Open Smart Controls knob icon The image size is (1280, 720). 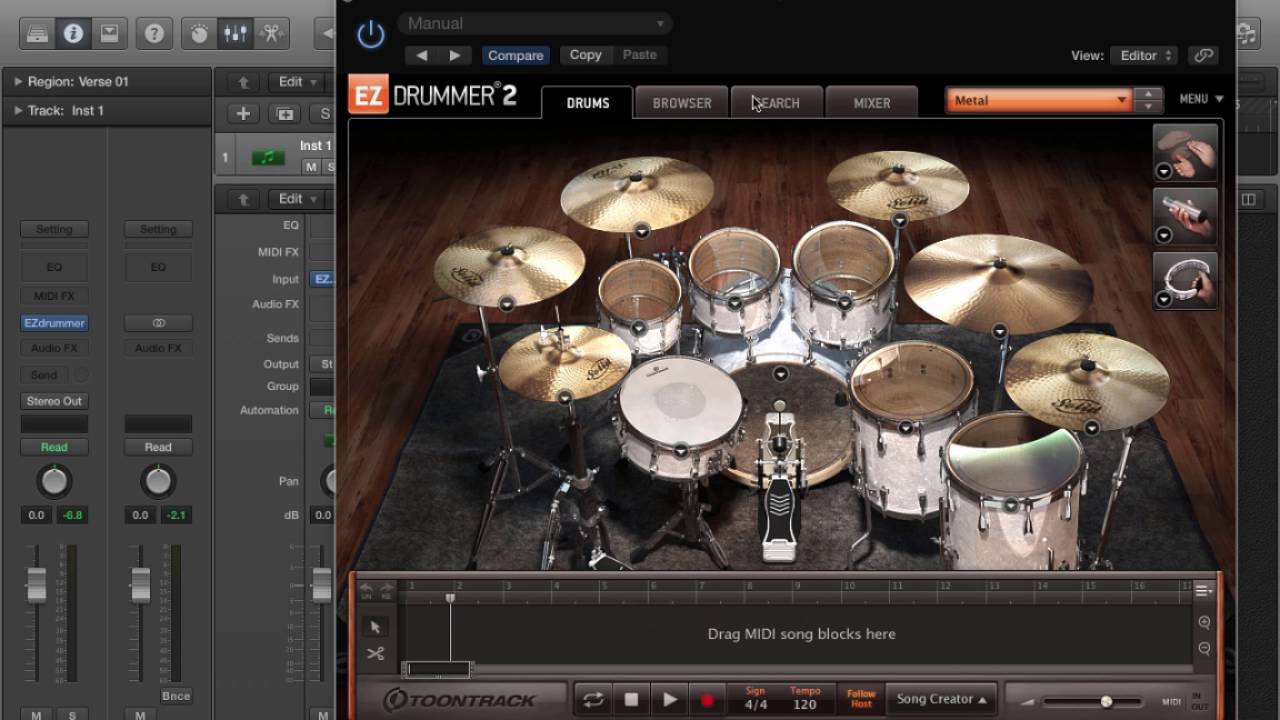pos(199,33)
